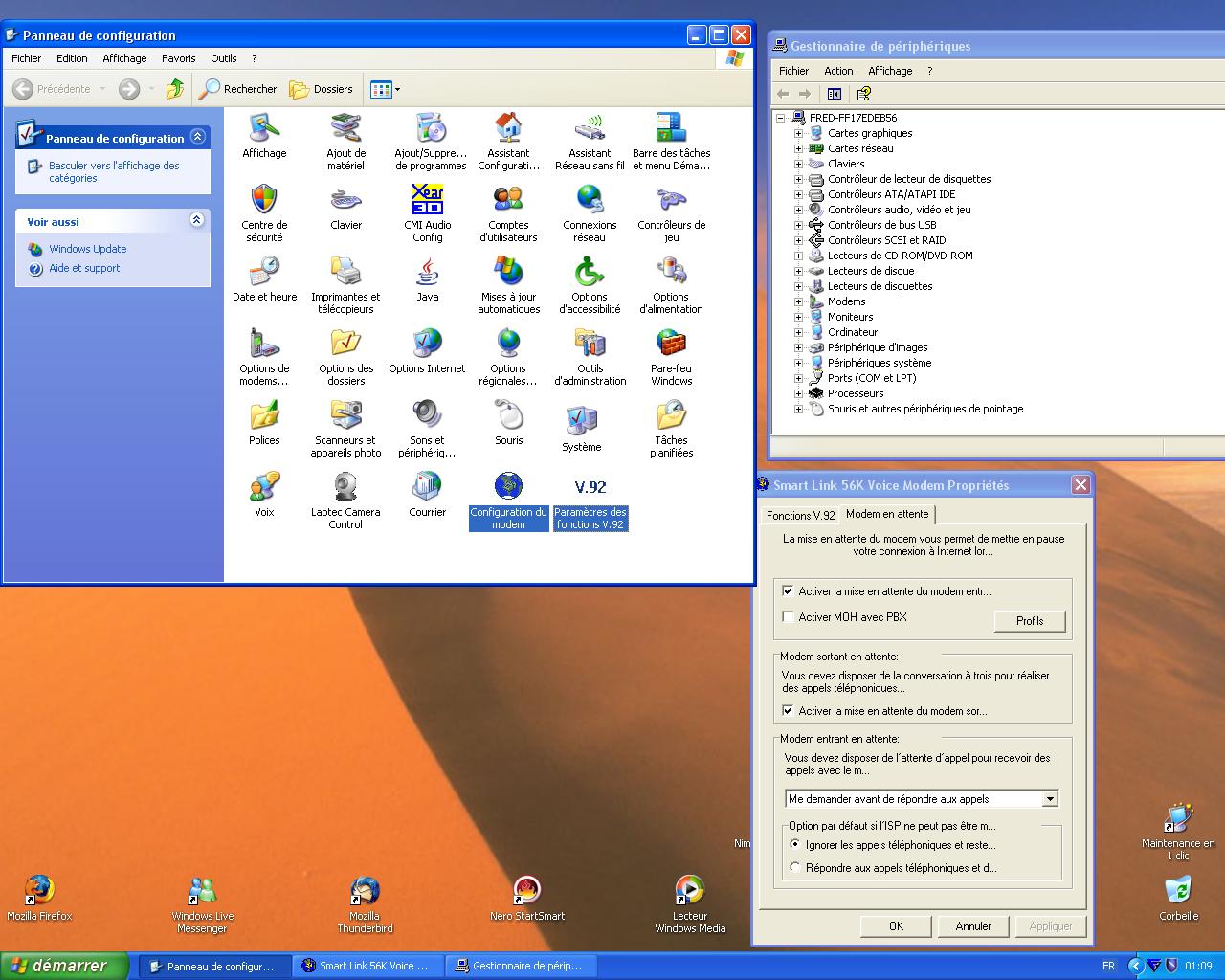
Task: Select Répondre aux appels téléphoniques radio button
Action: [x=795, y=868]
